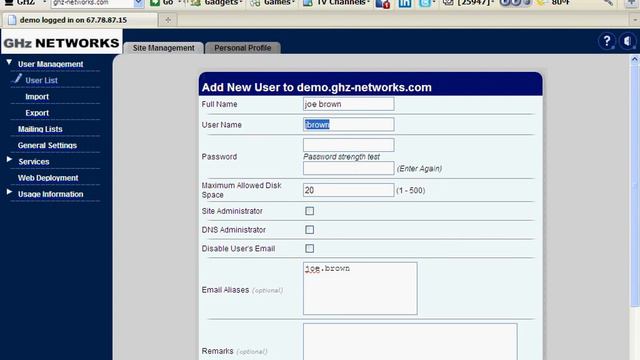Enable the DNS Administrator checkbox
Screen dimensions: 640x360
309,230
